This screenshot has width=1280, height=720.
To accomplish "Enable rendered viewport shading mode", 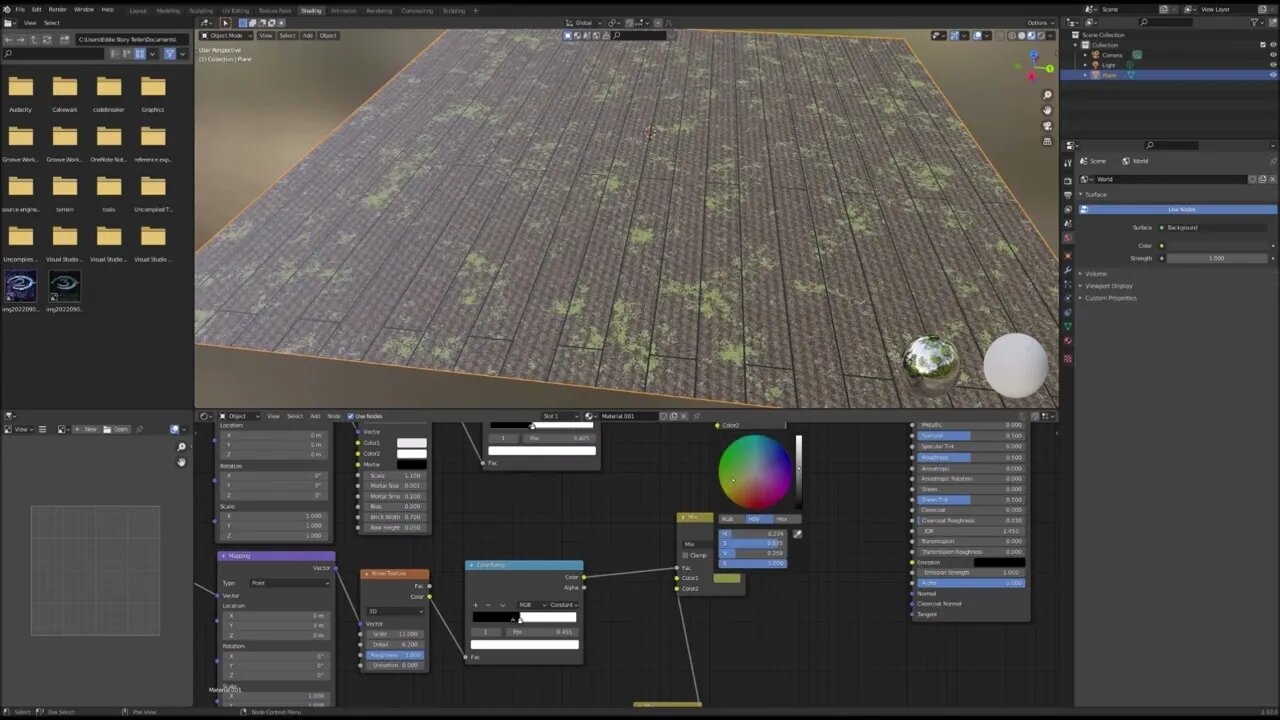I will point(1040,35).
